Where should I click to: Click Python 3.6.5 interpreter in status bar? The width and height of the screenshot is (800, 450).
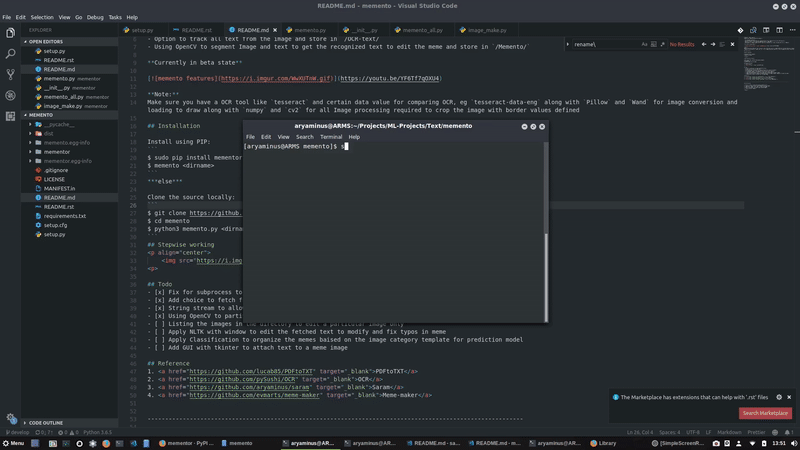tap(97, 432)
